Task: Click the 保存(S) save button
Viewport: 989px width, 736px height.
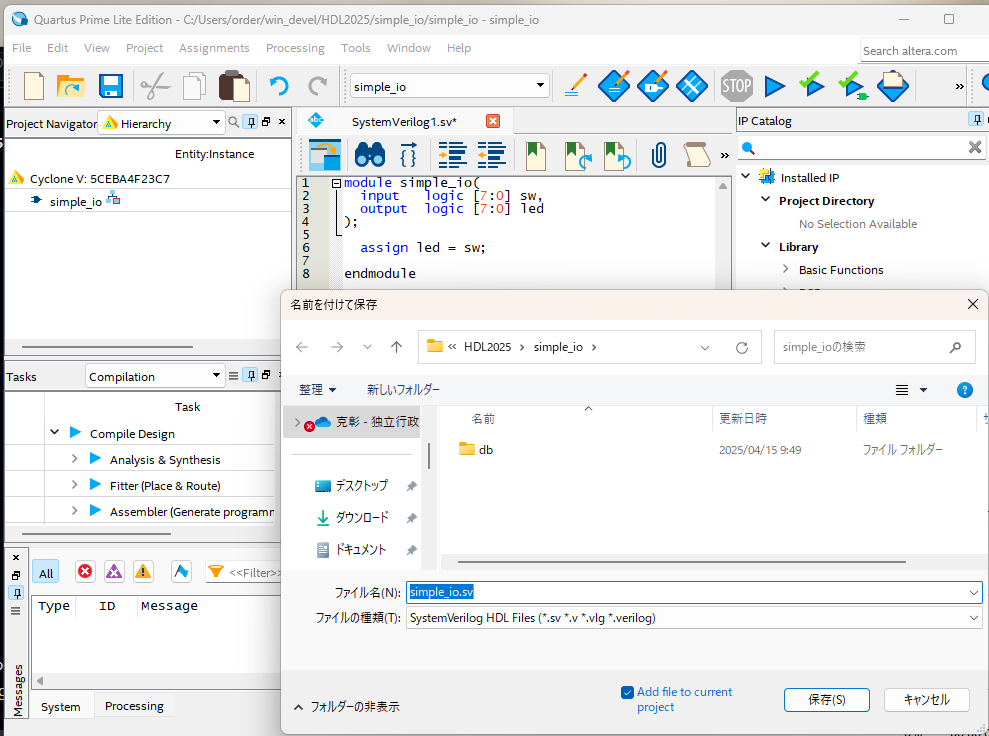Action: click(x=826, y=699)
